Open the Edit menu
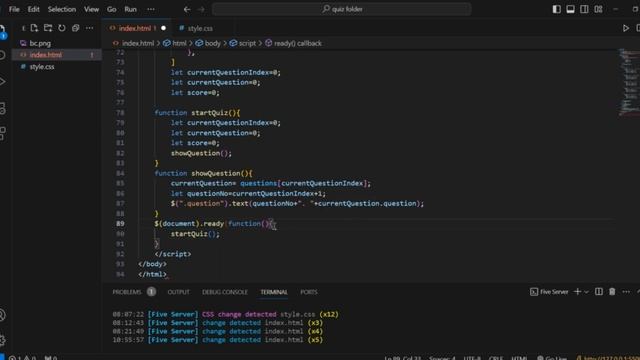 click(x=33, y=9)
